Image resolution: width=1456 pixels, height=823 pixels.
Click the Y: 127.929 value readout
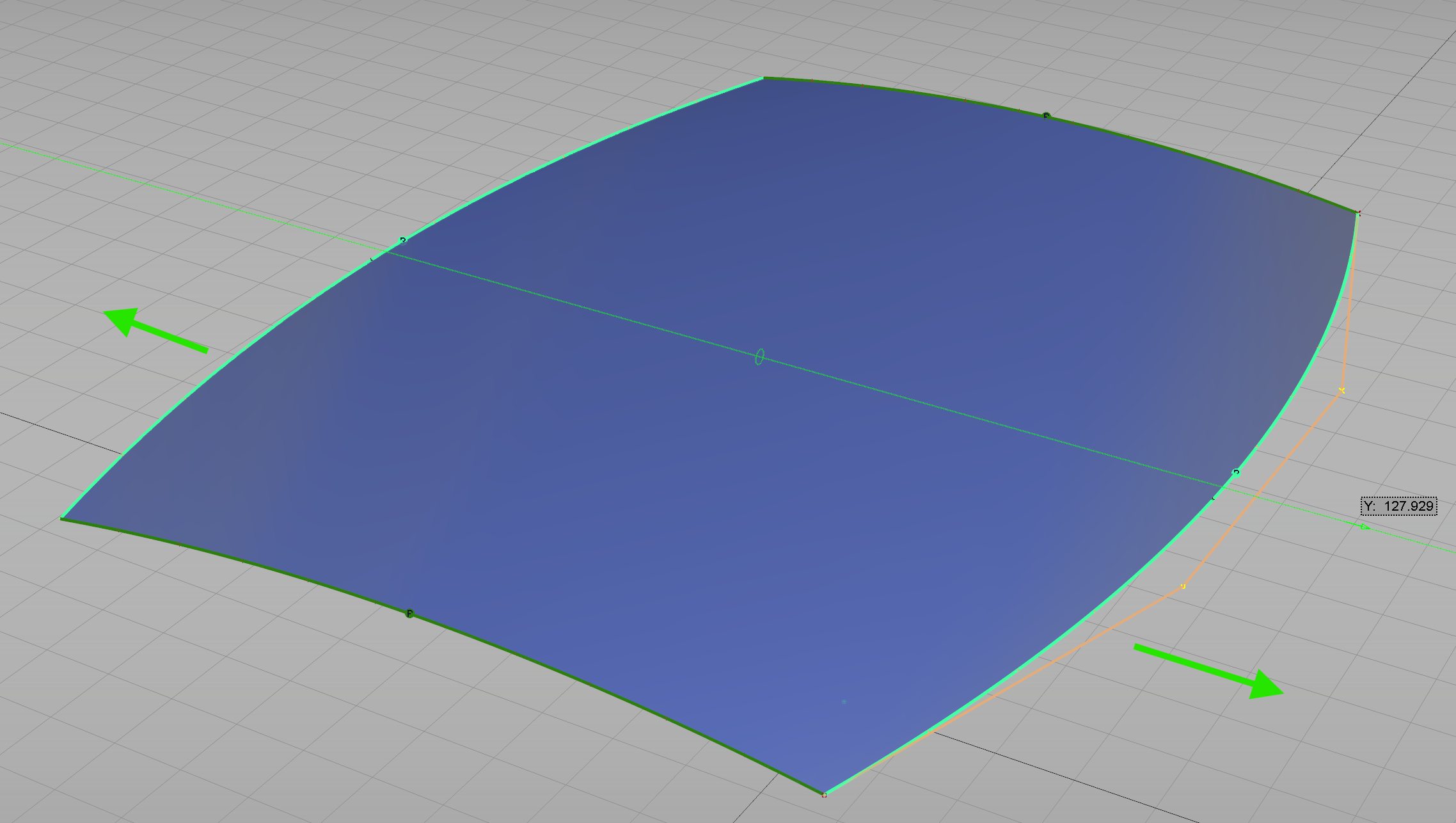point(1398,506)
